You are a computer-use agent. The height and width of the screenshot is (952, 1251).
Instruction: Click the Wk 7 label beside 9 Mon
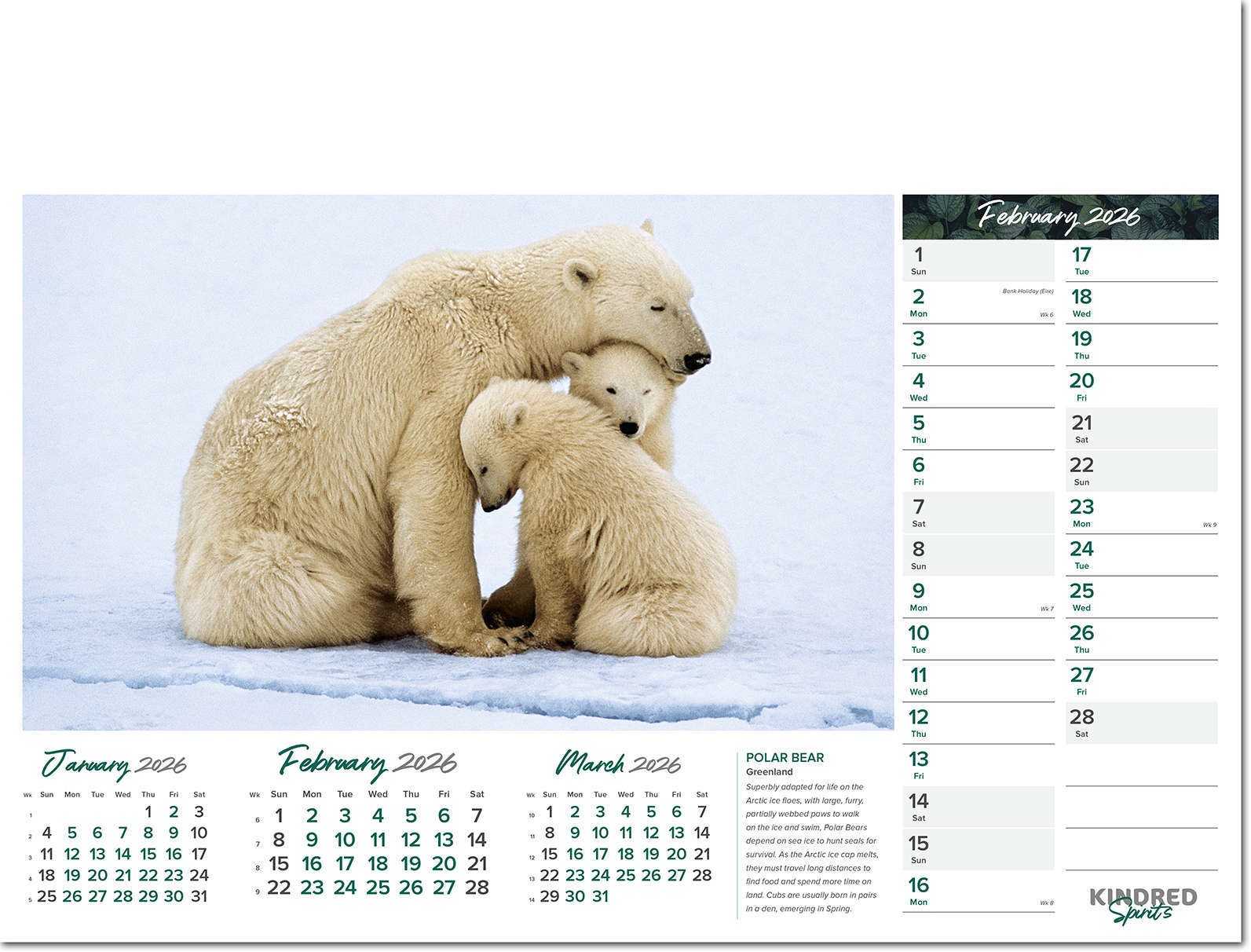click(1046, 609)
